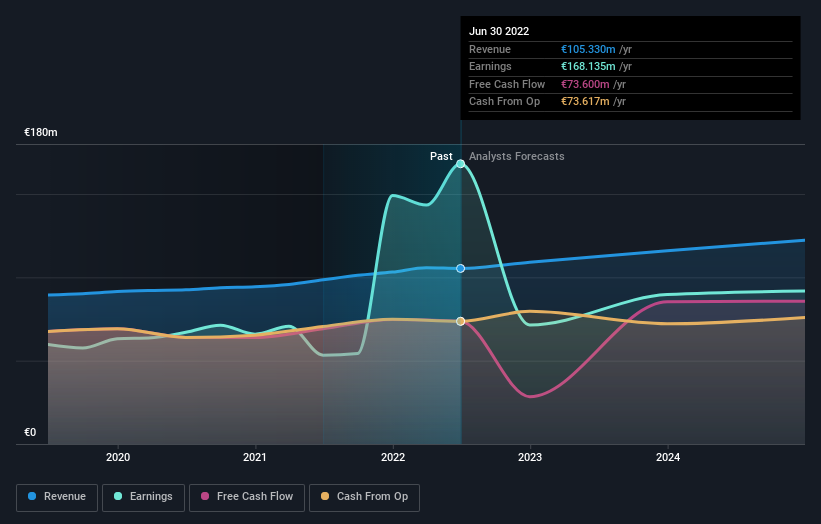The width and height of the screenshot is (821, 524).
Task: Click the Earnings data point marker at the peak
Action: [460, 164]
